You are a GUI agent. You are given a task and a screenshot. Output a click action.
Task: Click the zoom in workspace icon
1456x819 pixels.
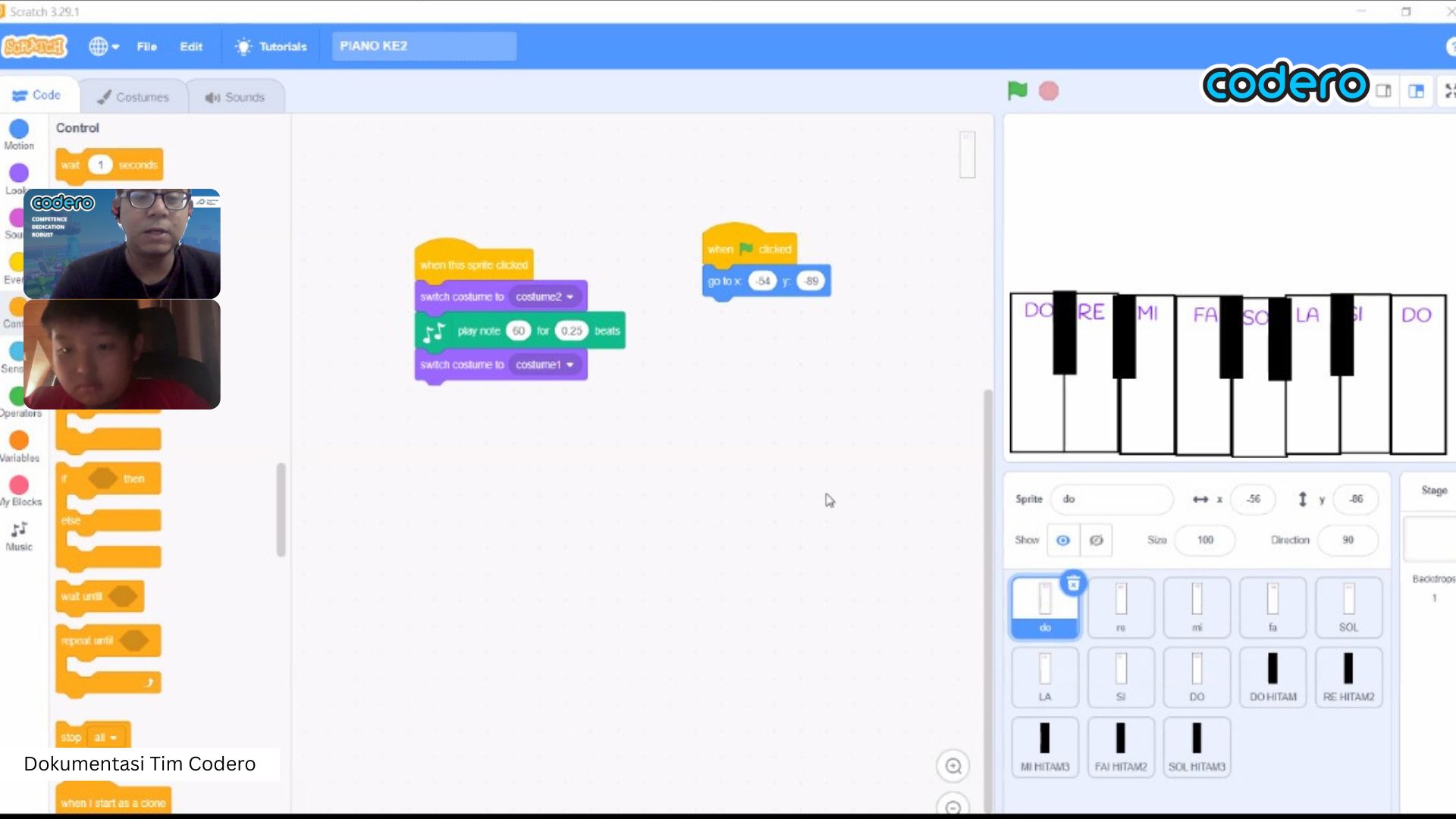tap(953, 766)
